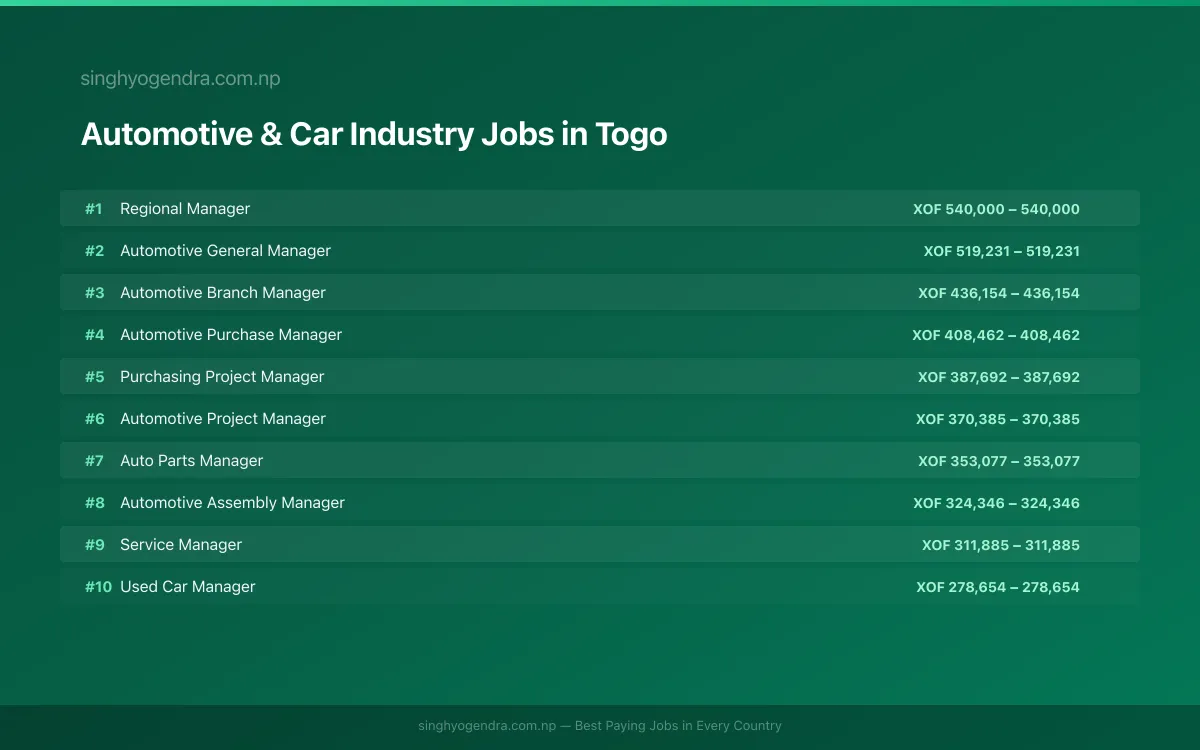
Task: Click the footer Best Paying Jobs in Every Country
Action: click(x=678, y=726)
